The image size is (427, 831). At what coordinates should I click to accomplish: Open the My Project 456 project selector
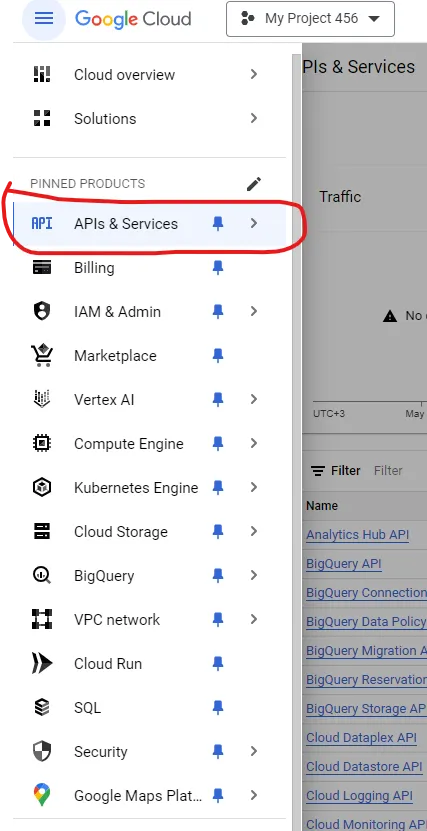pyautogui.click(x=310, y=19)
